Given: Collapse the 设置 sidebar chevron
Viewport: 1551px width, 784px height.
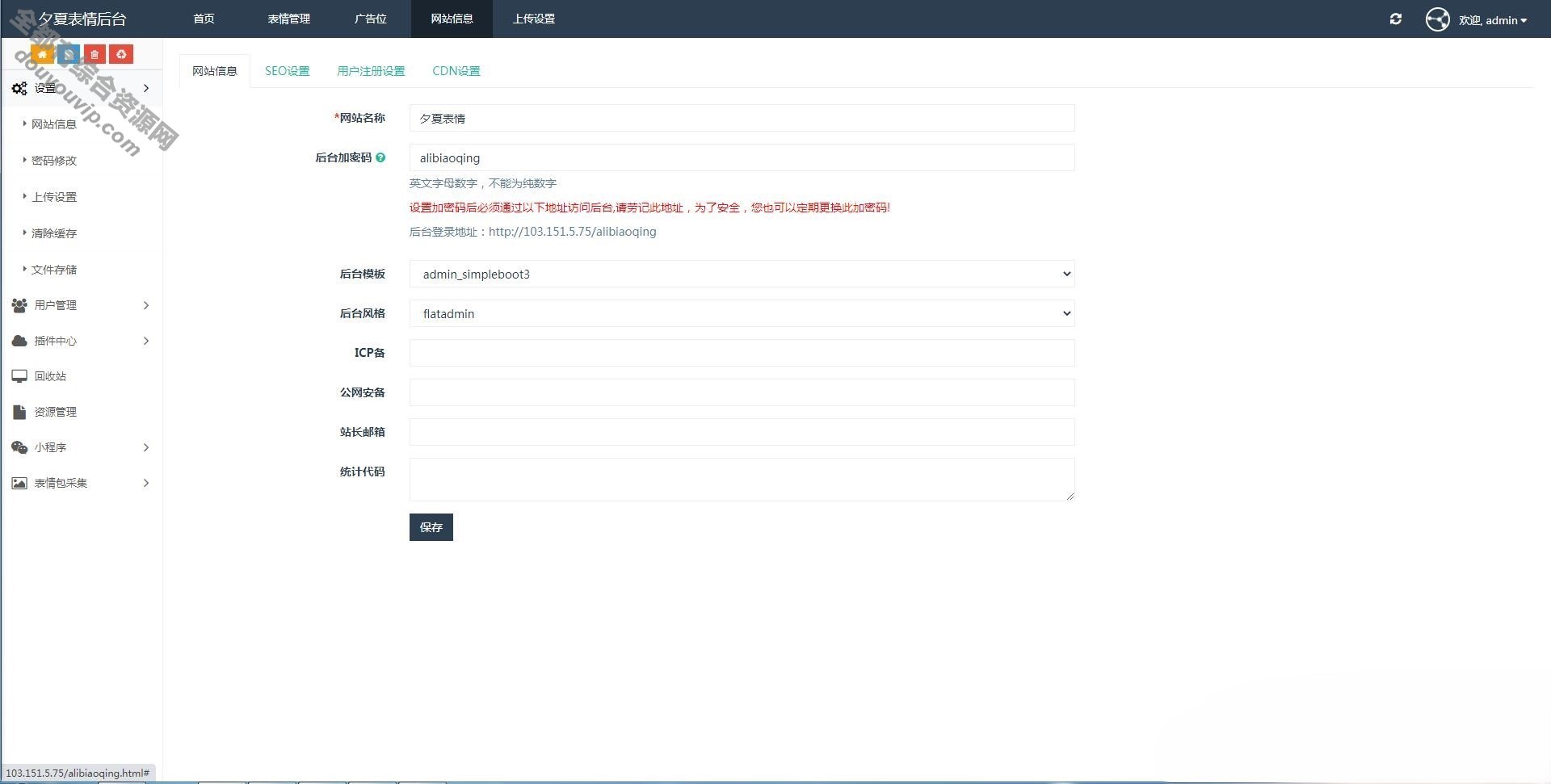Looking at the screenshot, I should coord(146,88).
